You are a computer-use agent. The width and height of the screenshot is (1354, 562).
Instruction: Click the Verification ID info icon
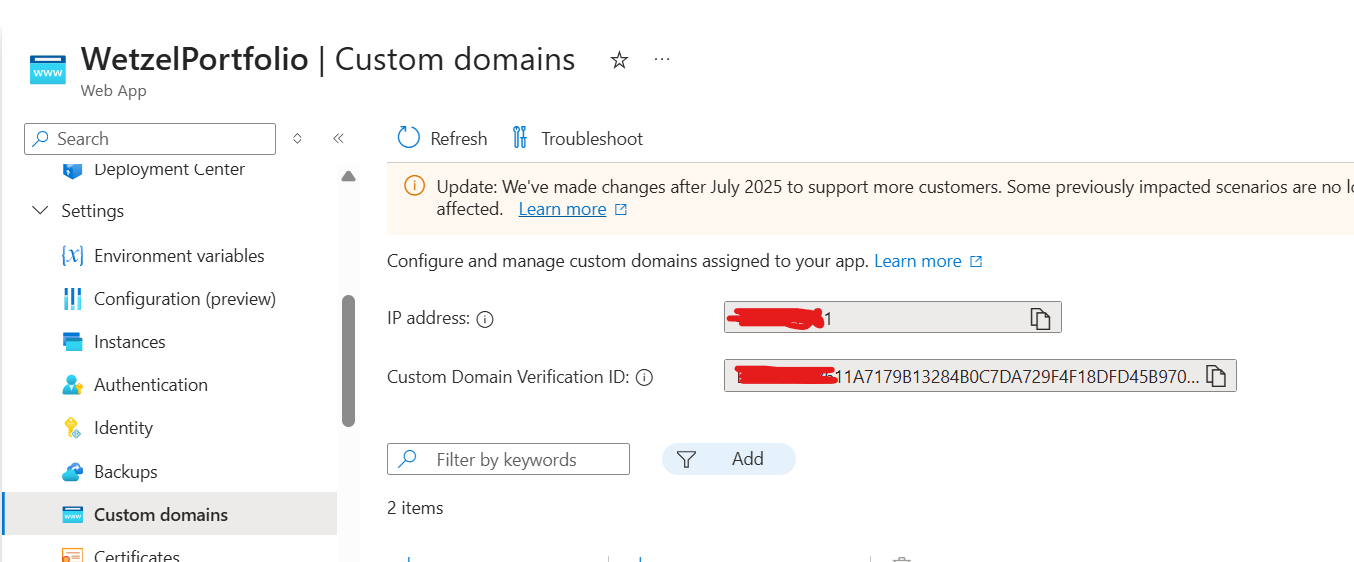[645, 378]
